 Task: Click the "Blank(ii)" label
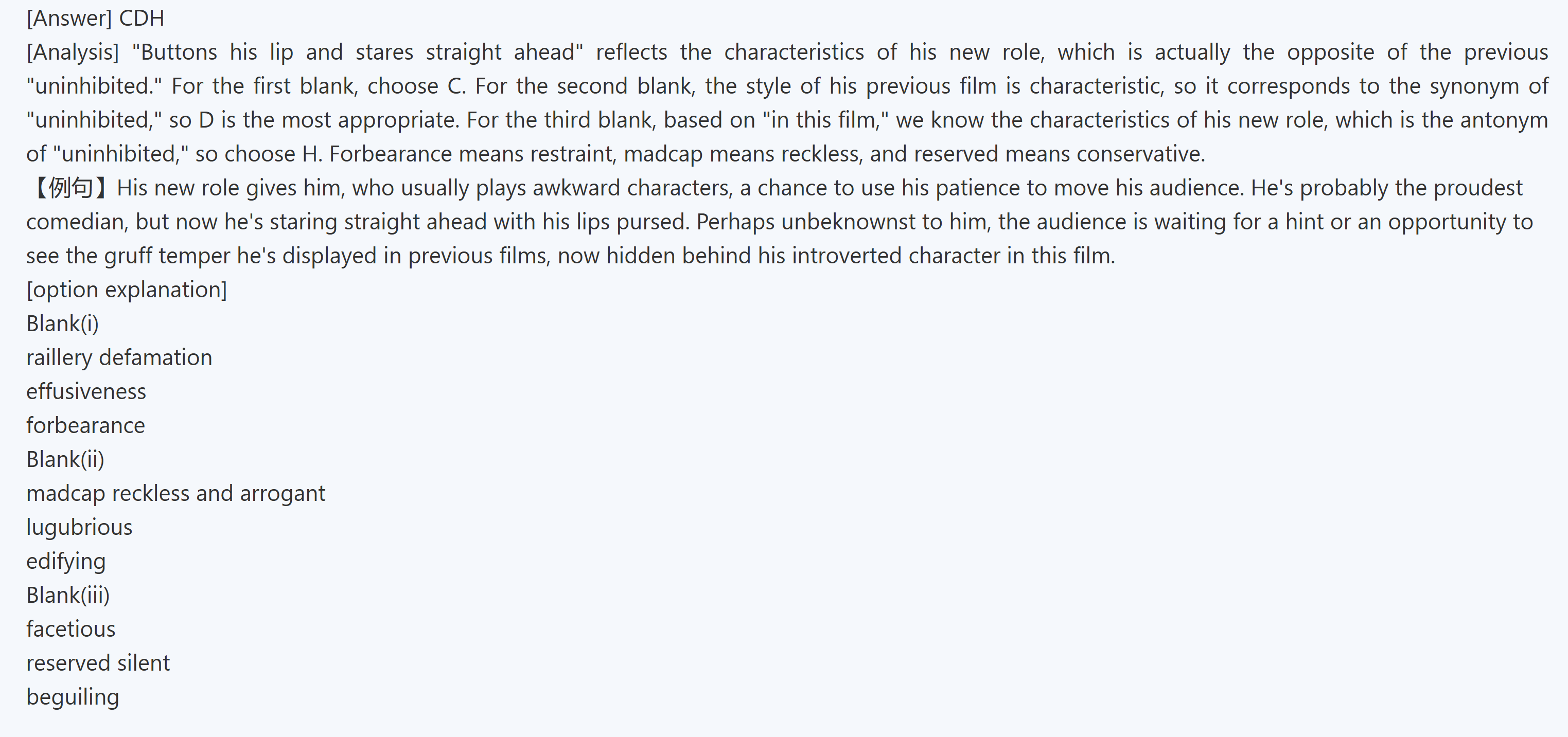point(65,459)
